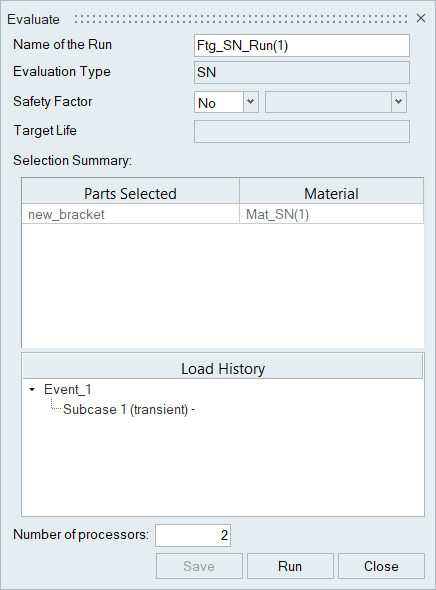Open the Safety Factor No dropdown
436x590 pixels.
pyautogui.click(x=226, y=102)
